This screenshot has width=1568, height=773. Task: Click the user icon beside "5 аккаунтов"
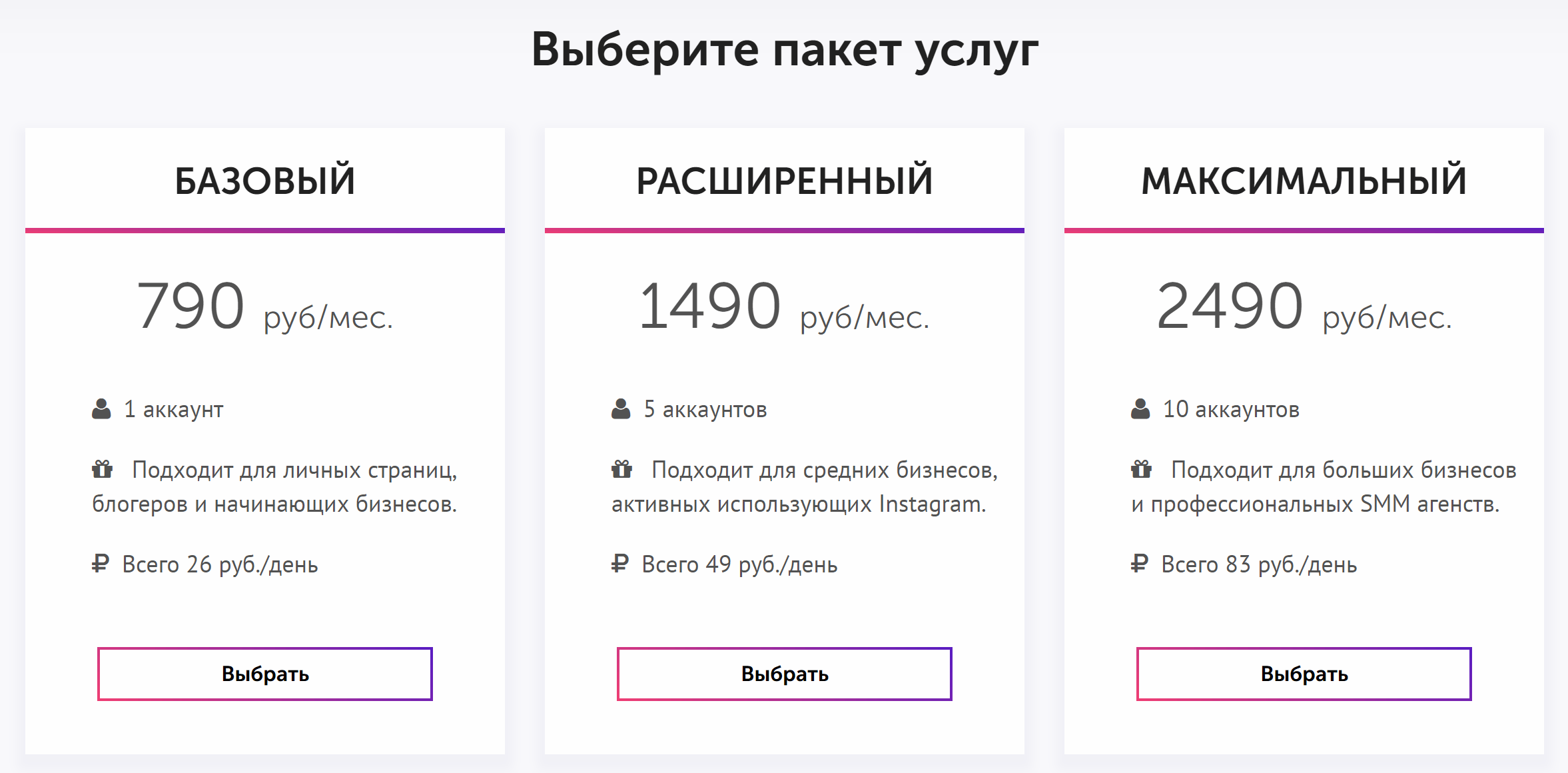[x=621, y=409]
